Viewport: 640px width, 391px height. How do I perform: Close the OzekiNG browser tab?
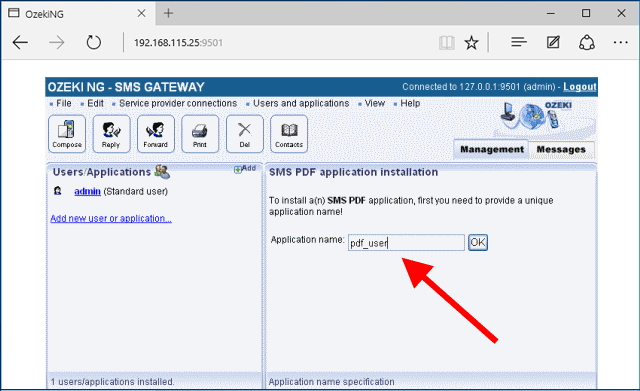pos(142,13)
